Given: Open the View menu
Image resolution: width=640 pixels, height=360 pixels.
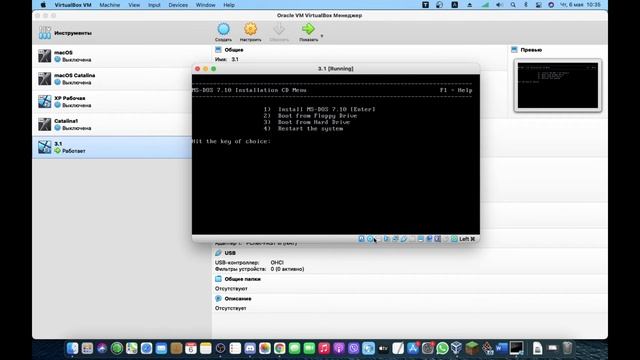Looking at the screenshot, I should [x=134, y=5].
